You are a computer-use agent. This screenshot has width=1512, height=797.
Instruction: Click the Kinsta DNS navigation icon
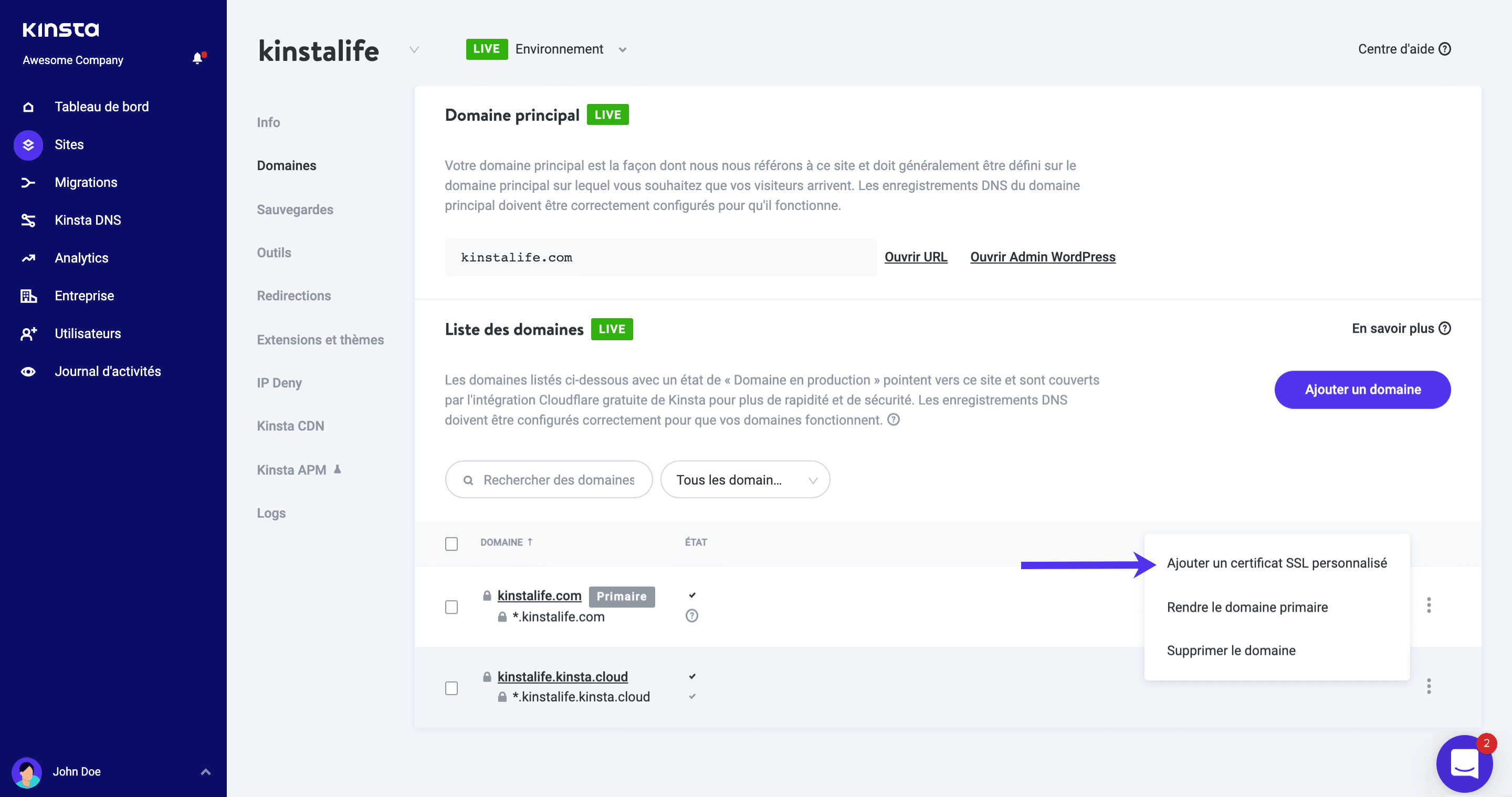tap(27, 220)
